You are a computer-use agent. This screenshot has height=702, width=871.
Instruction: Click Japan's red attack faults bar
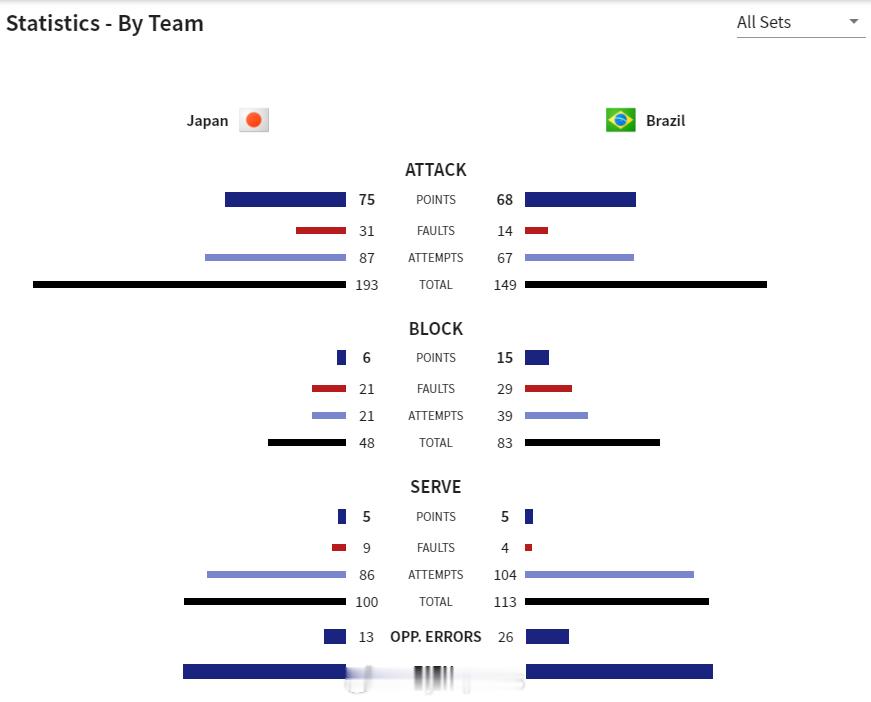pos(321,230)
